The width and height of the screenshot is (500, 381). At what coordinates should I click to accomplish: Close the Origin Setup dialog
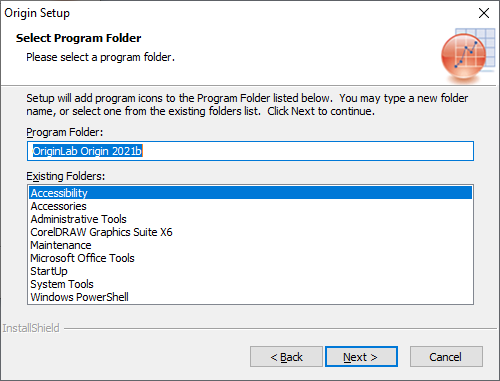click(x=484, y=13)
